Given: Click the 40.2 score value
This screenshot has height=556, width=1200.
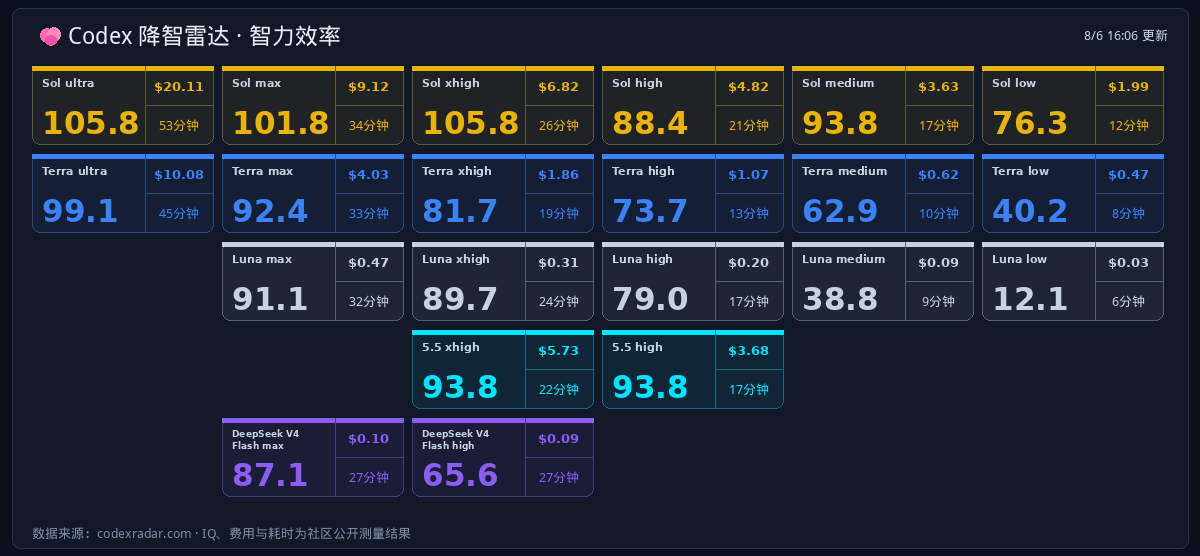Looking at the screenshot, I should pos(1030,211).
